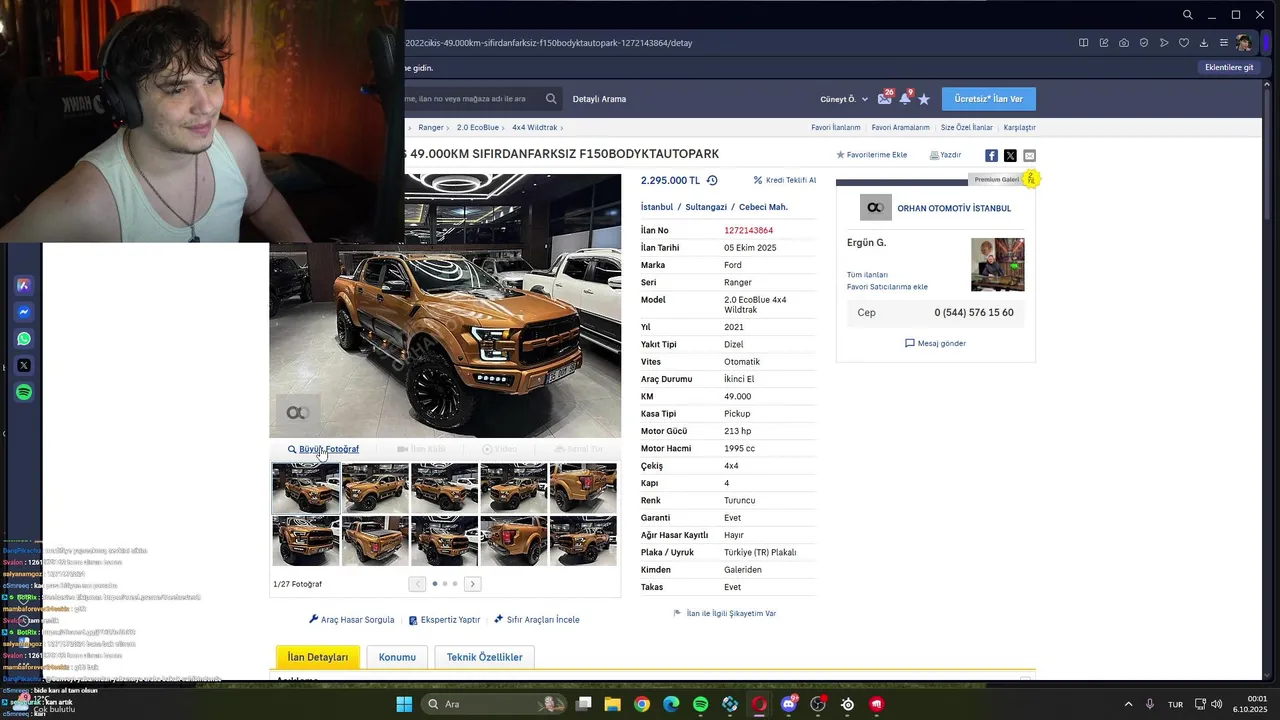Open Size Özel İlanlar link

pos(967,128)
